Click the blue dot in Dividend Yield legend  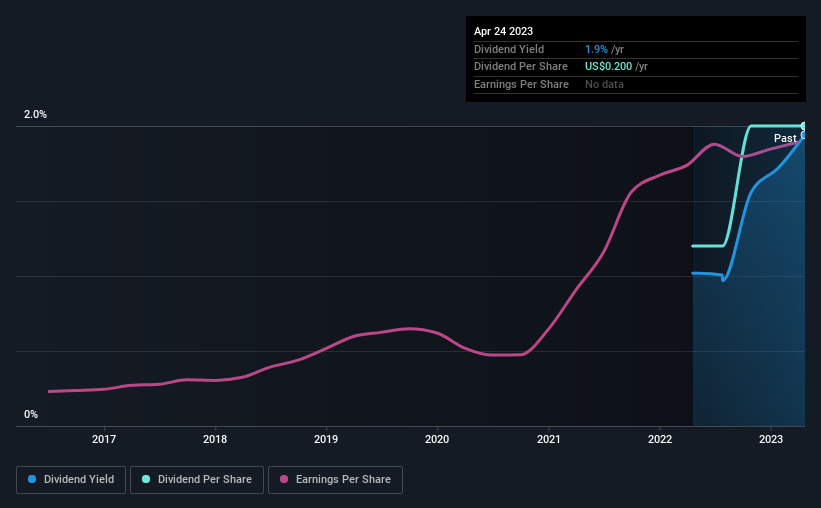[x=32, y=480]
